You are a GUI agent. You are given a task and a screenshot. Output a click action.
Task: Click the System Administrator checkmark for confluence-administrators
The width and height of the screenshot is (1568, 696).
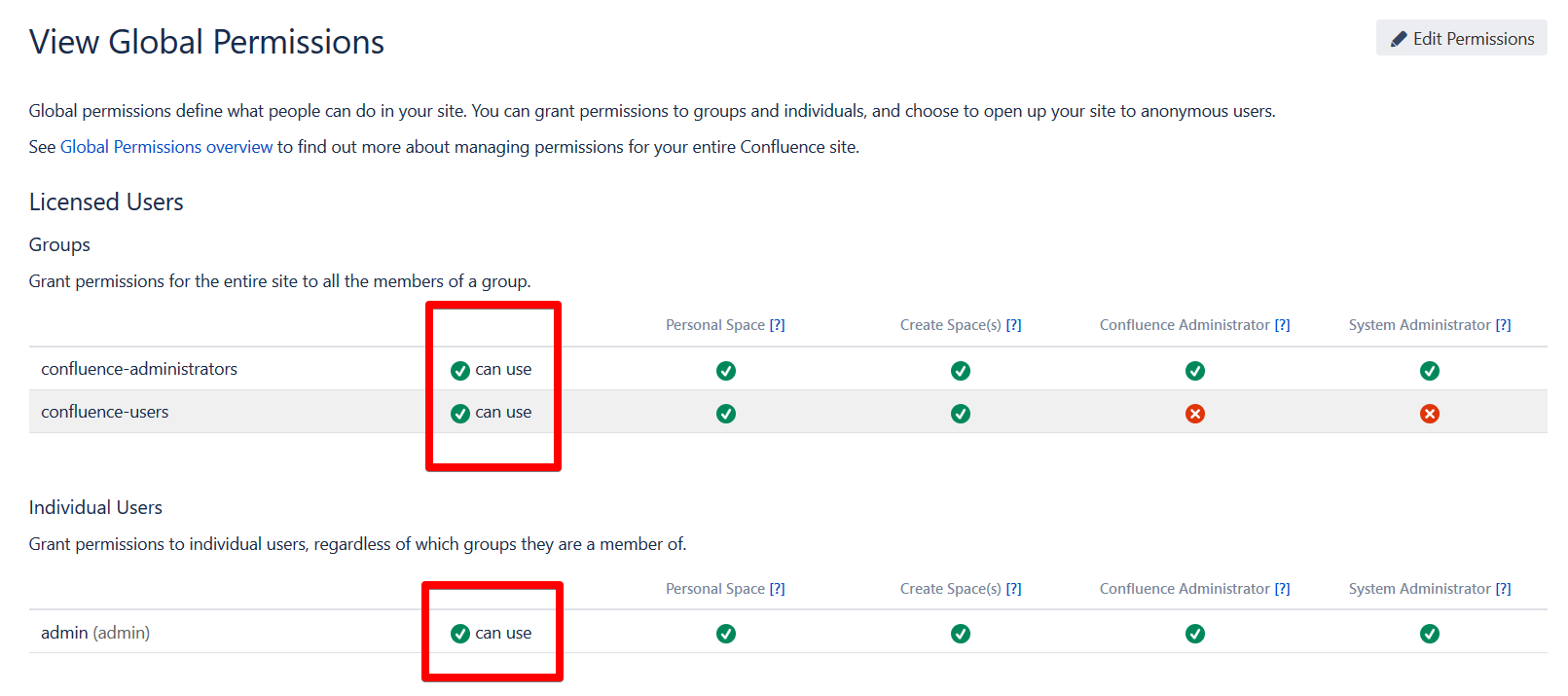pos(1430,371)
